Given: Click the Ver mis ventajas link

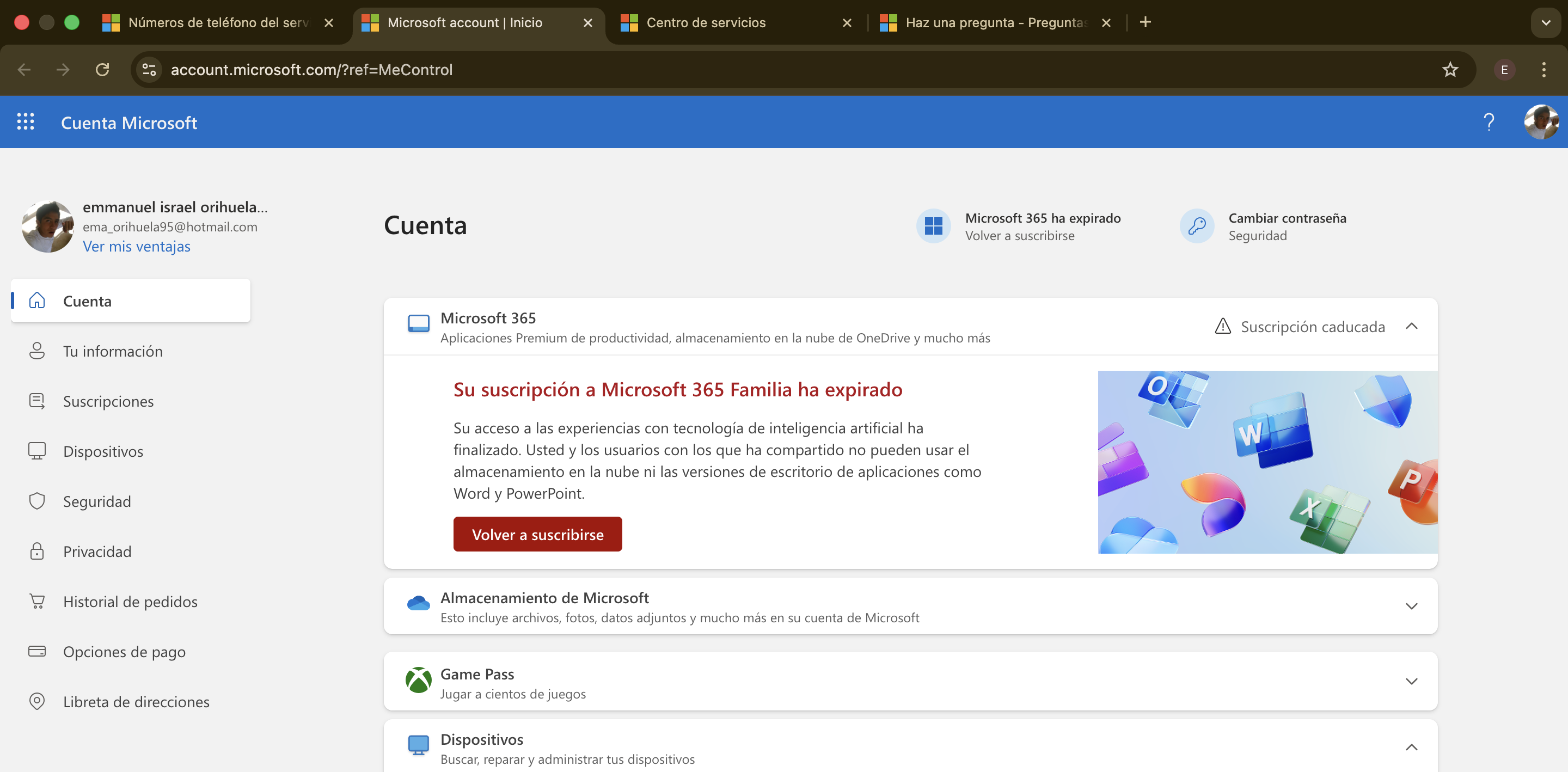Looking at the screenshot, I should point(136,246).
